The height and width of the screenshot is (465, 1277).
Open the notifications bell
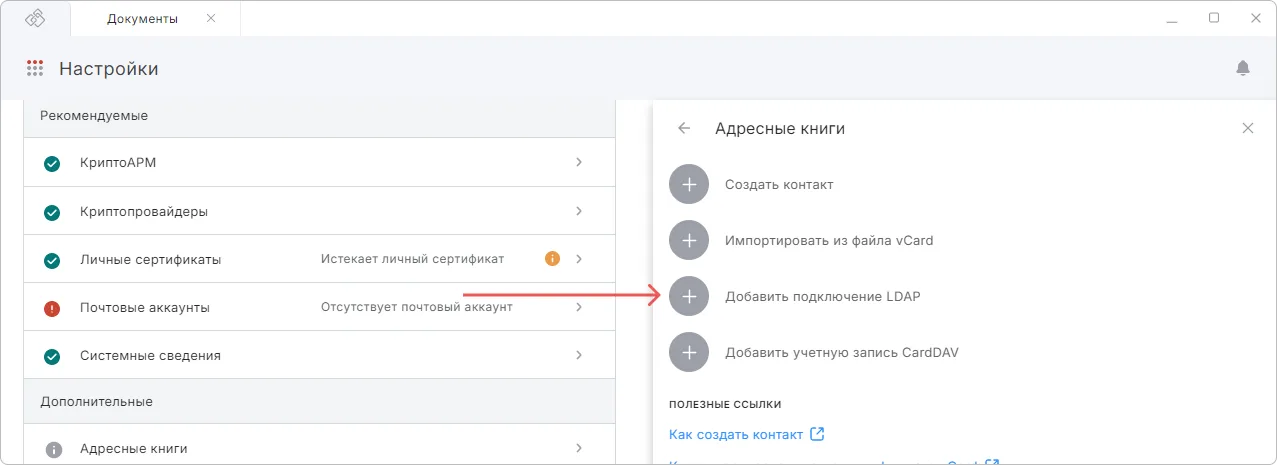[1243, 68]
